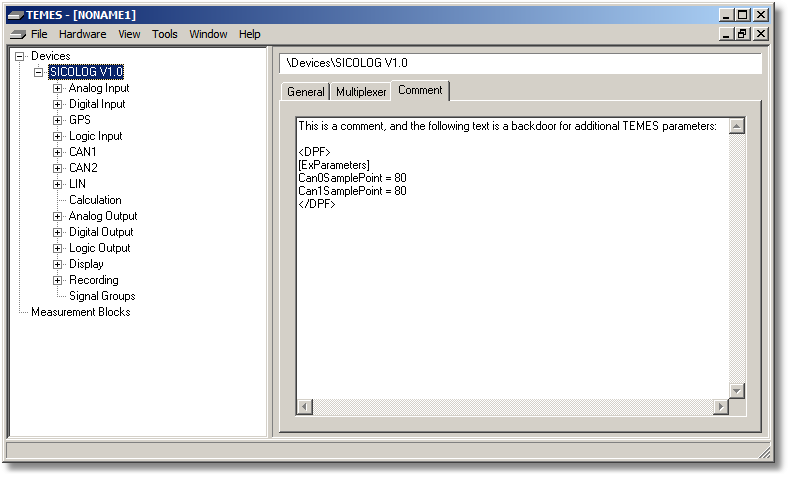This screenshot has height=477, width=789.
Task: Open the Tools menu
Action: click(x=165, y=34)
